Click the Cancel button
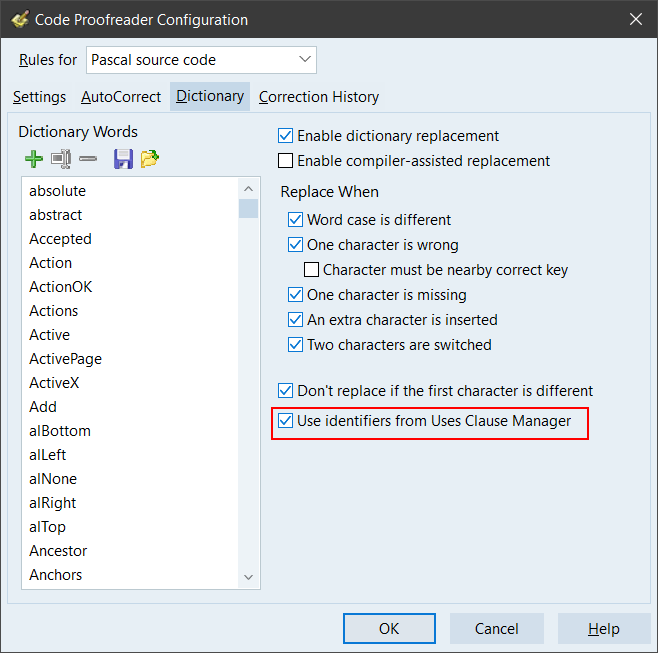 coord(496,628)
